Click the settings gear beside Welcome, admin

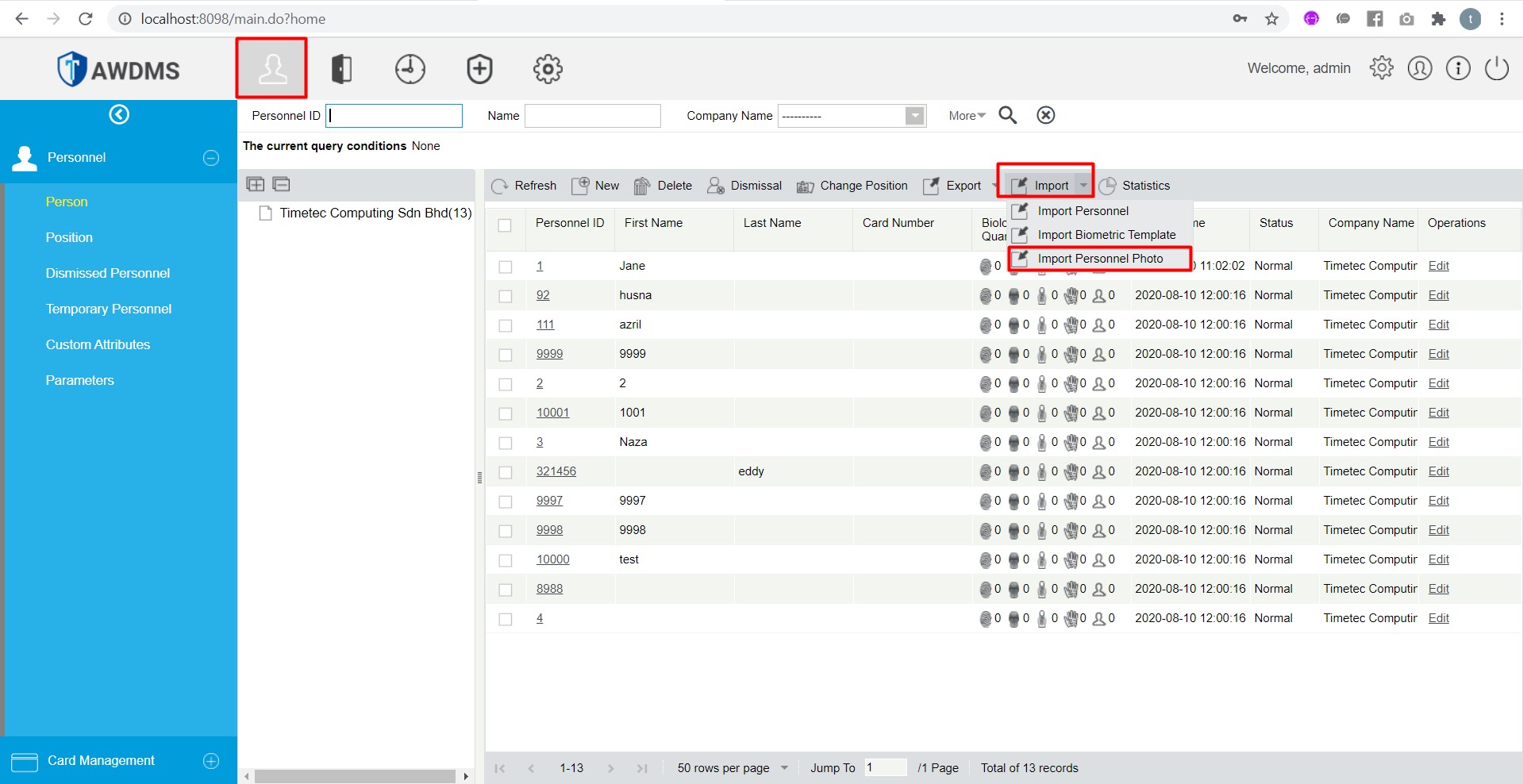point(1382,68)
